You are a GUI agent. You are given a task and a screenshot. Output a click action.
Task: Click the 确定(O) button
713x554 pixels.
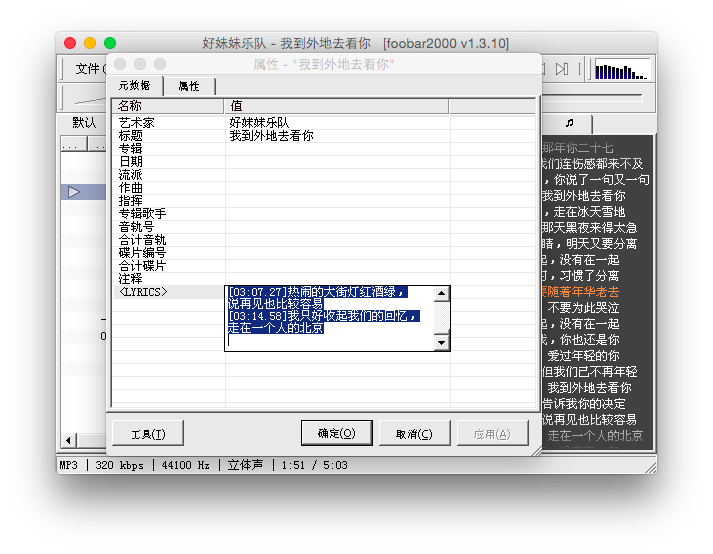coord(336,433)
